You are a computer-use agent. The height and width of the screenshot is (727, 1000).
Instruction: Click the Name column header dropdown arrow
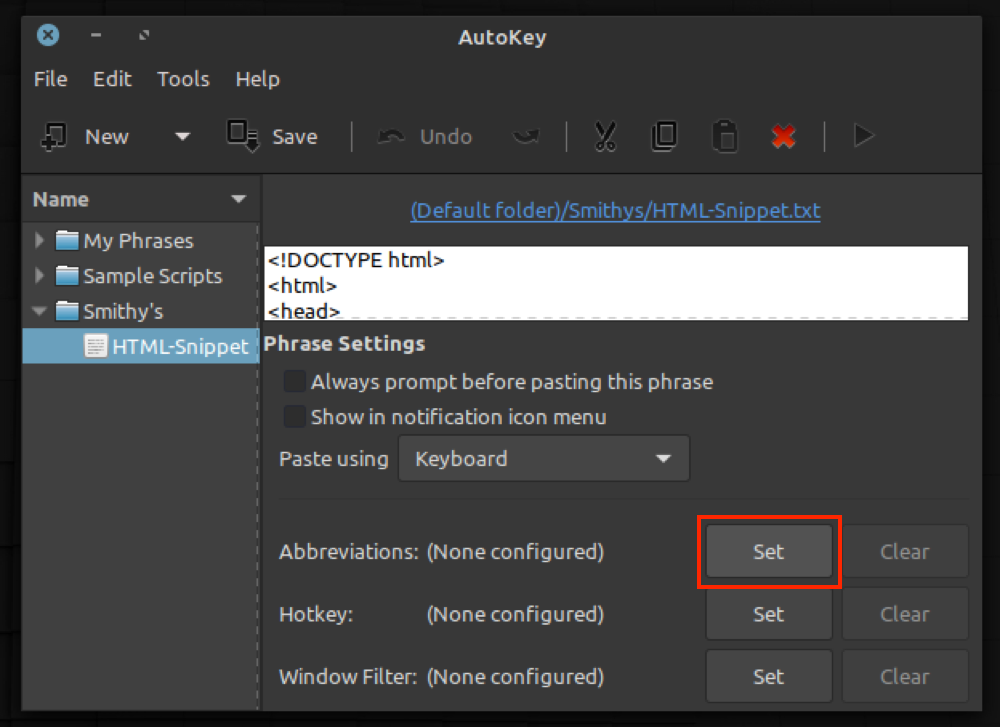[239, 200]
